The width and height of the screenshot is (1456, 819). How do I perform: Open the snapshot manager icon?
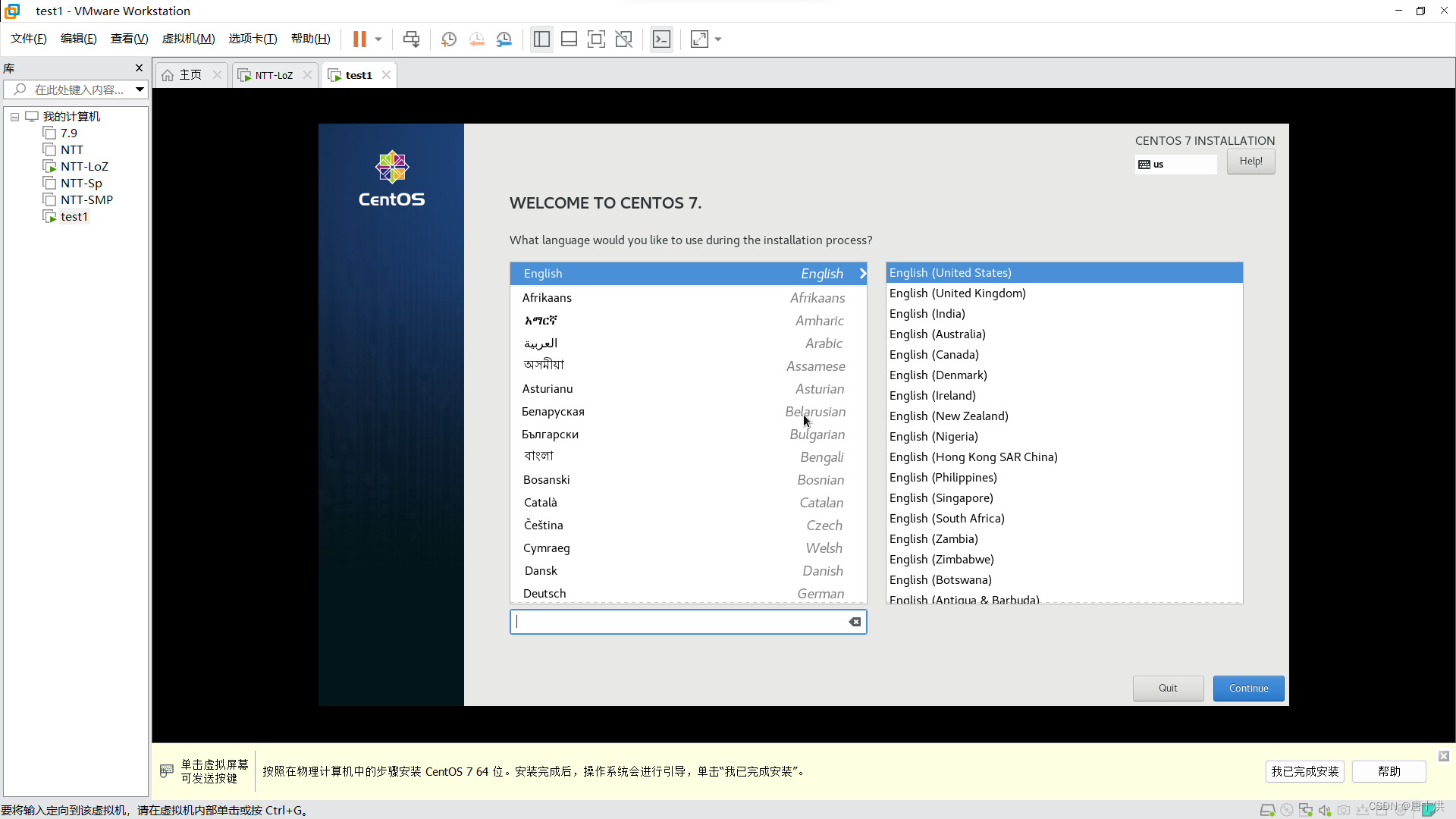504,39
